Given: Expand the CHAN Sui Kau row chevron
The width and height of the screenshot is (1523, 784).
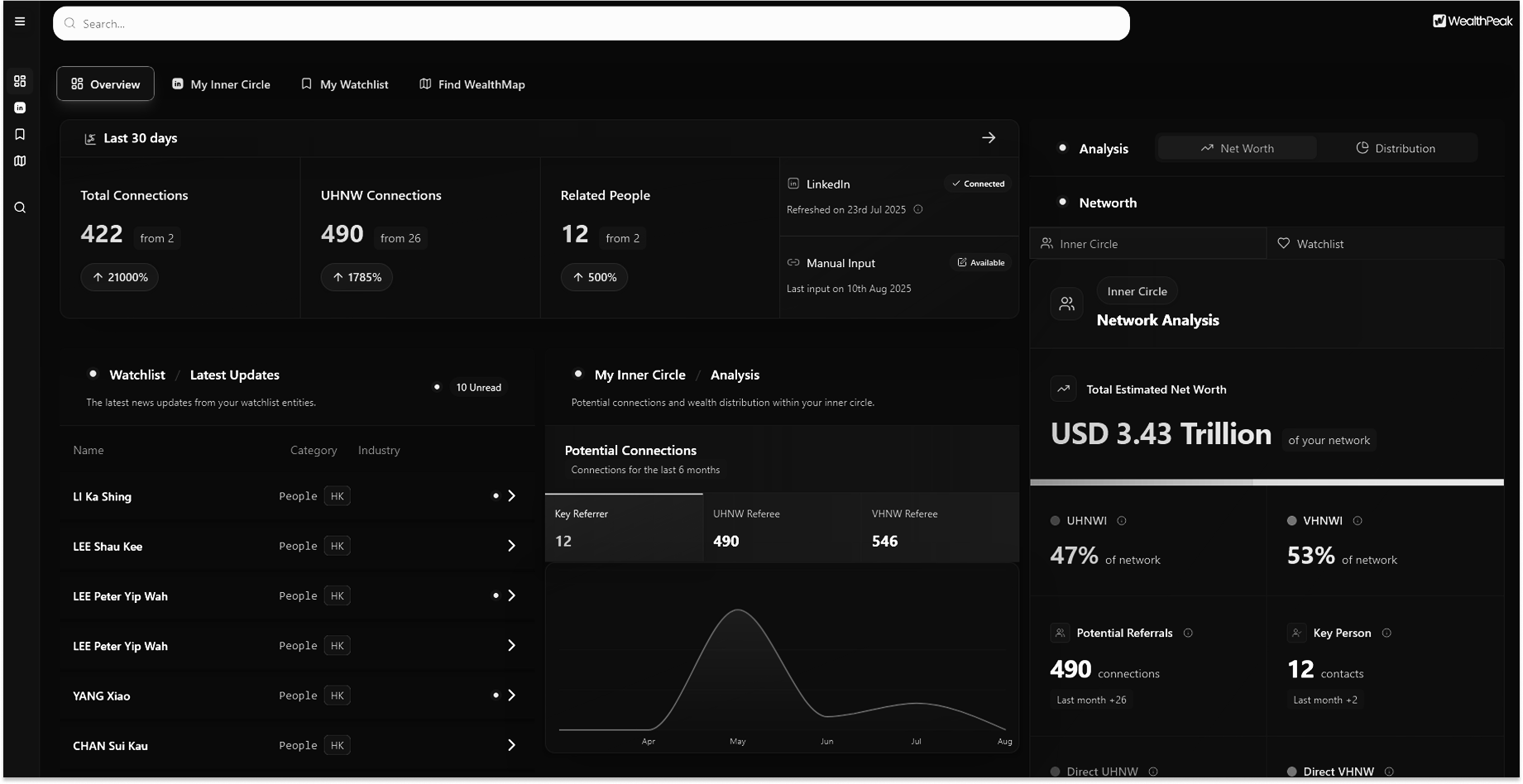Looking at the screenshot, I should (511, 745).
